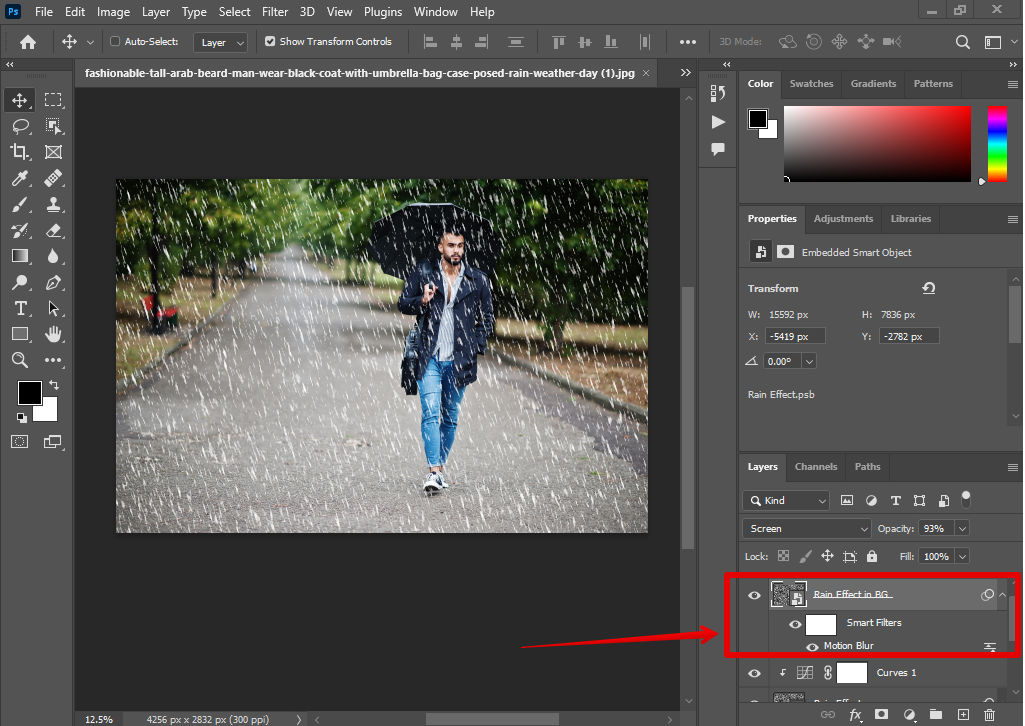The width and height of the screenshot is (1025, 726).
Task: Select the Clone Stamp tool
Action: coord(53,205)
